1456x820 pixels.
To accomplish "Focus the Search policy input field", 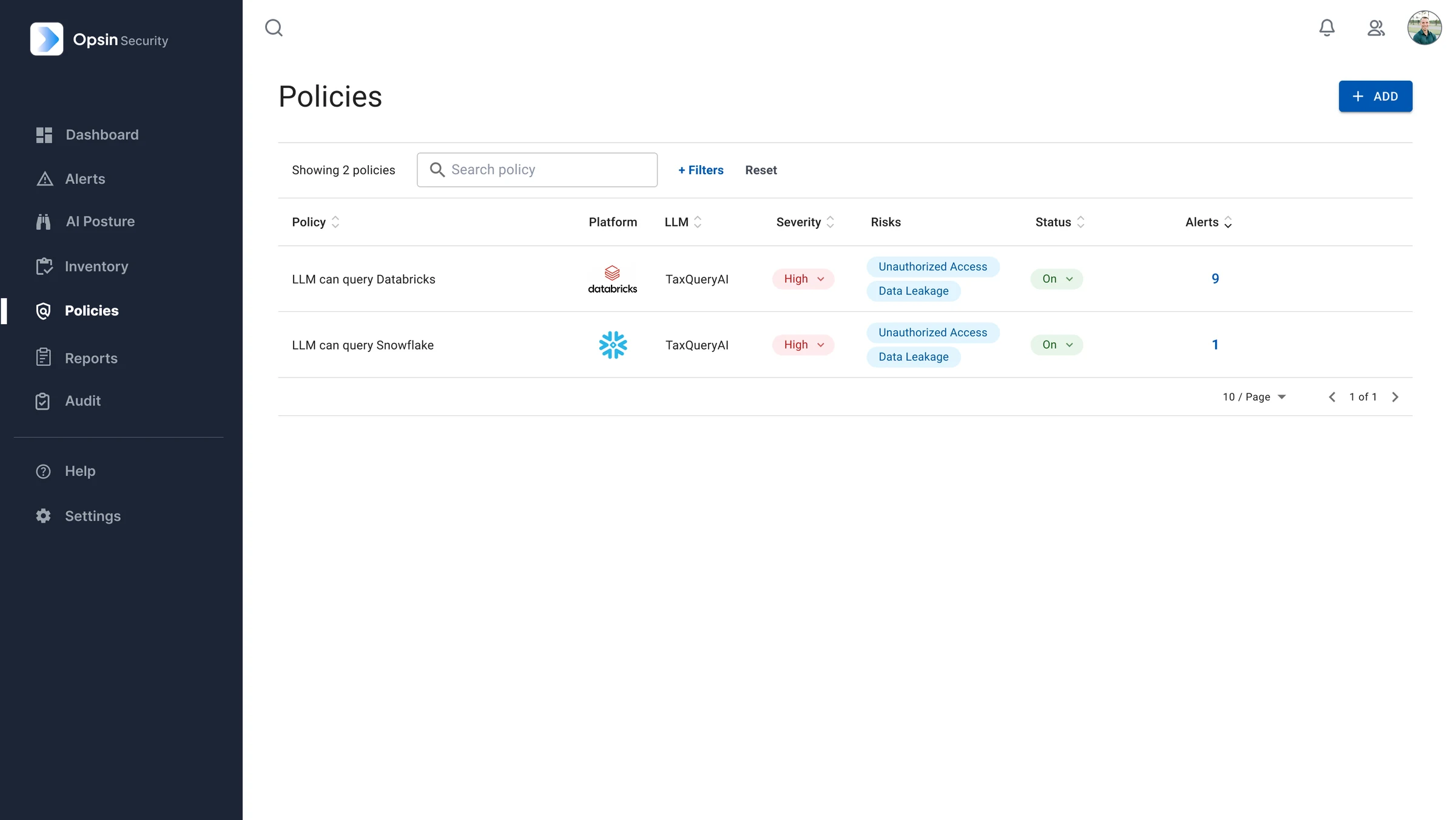I will [x=537, y=170].
